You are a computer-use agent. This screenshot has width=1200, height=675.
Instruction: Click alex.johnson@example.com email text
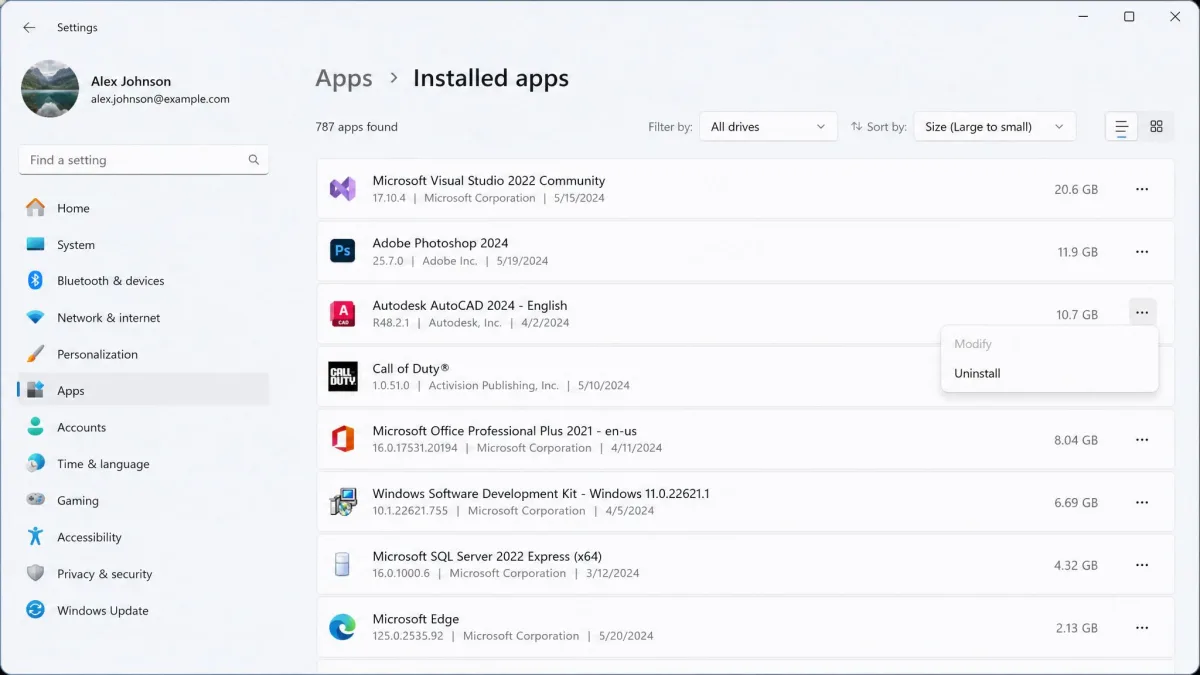[160, 99]
